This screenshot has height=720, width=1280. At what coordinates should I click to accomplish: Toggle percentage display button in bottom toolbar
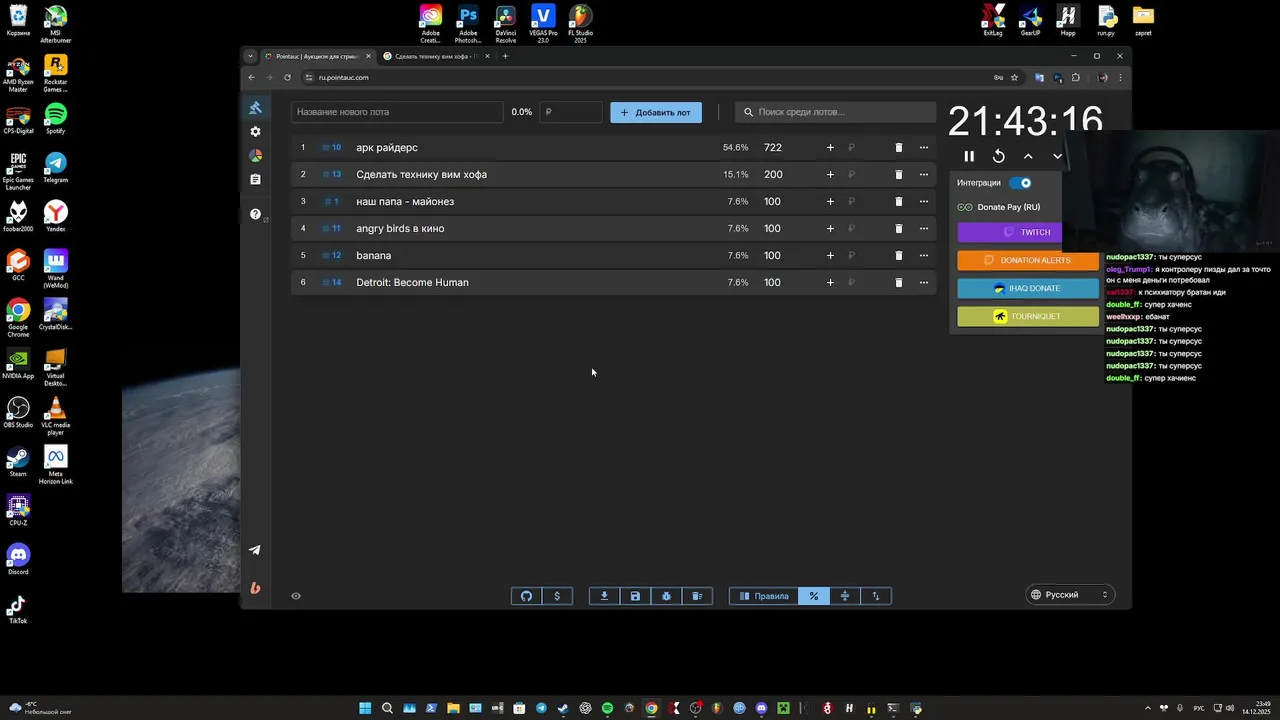coord(814,596)
